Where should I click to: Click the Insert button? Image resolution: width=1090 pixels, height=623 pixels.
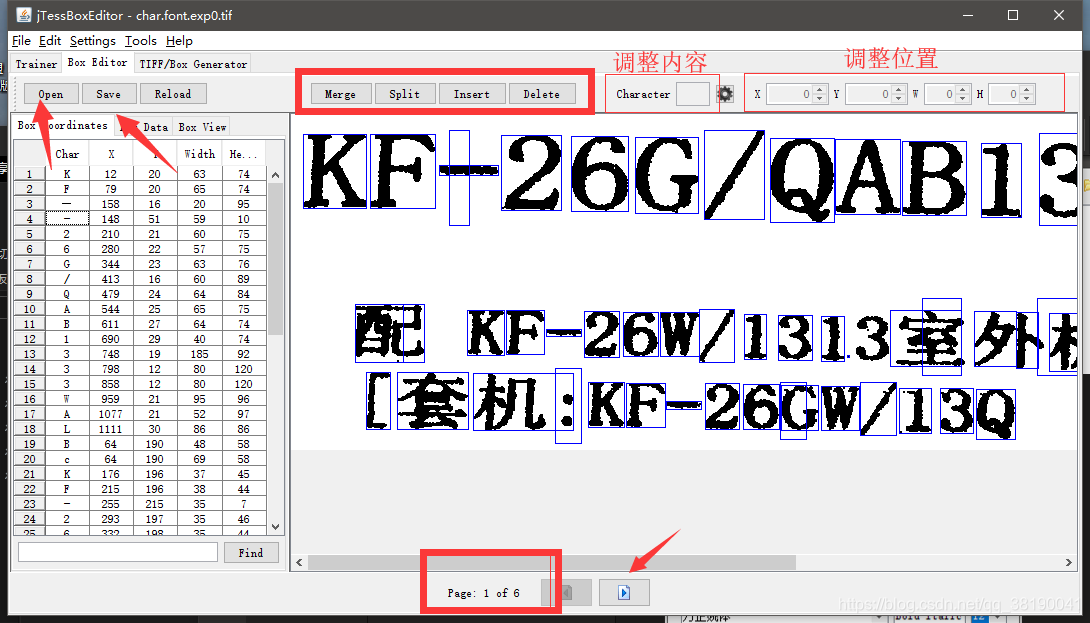tap(471, 94)
